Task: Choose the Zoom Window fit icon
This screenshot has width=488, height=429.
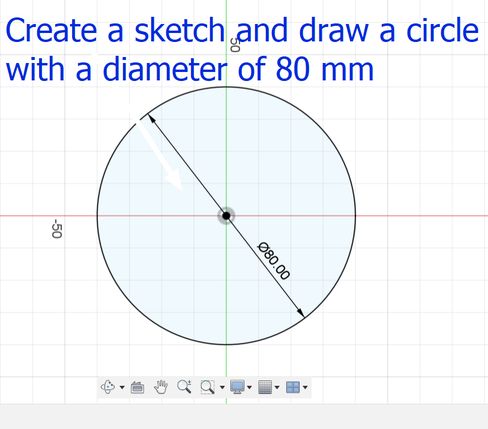Action: click(x=207, y=387)
